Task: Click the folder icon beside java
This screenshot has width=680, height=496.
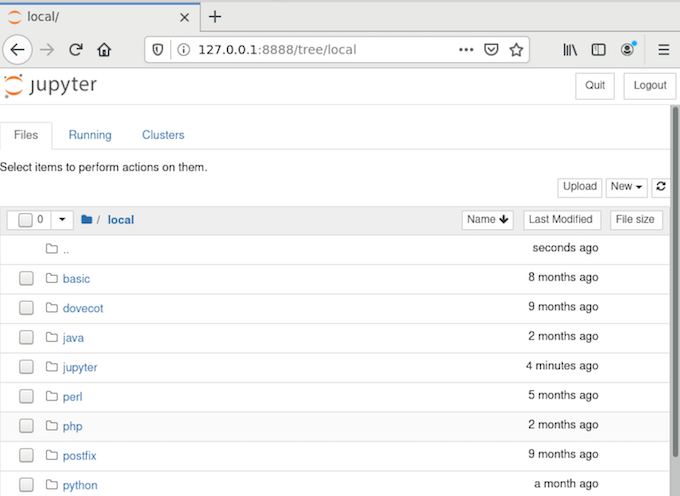Action: coord(52,337)
